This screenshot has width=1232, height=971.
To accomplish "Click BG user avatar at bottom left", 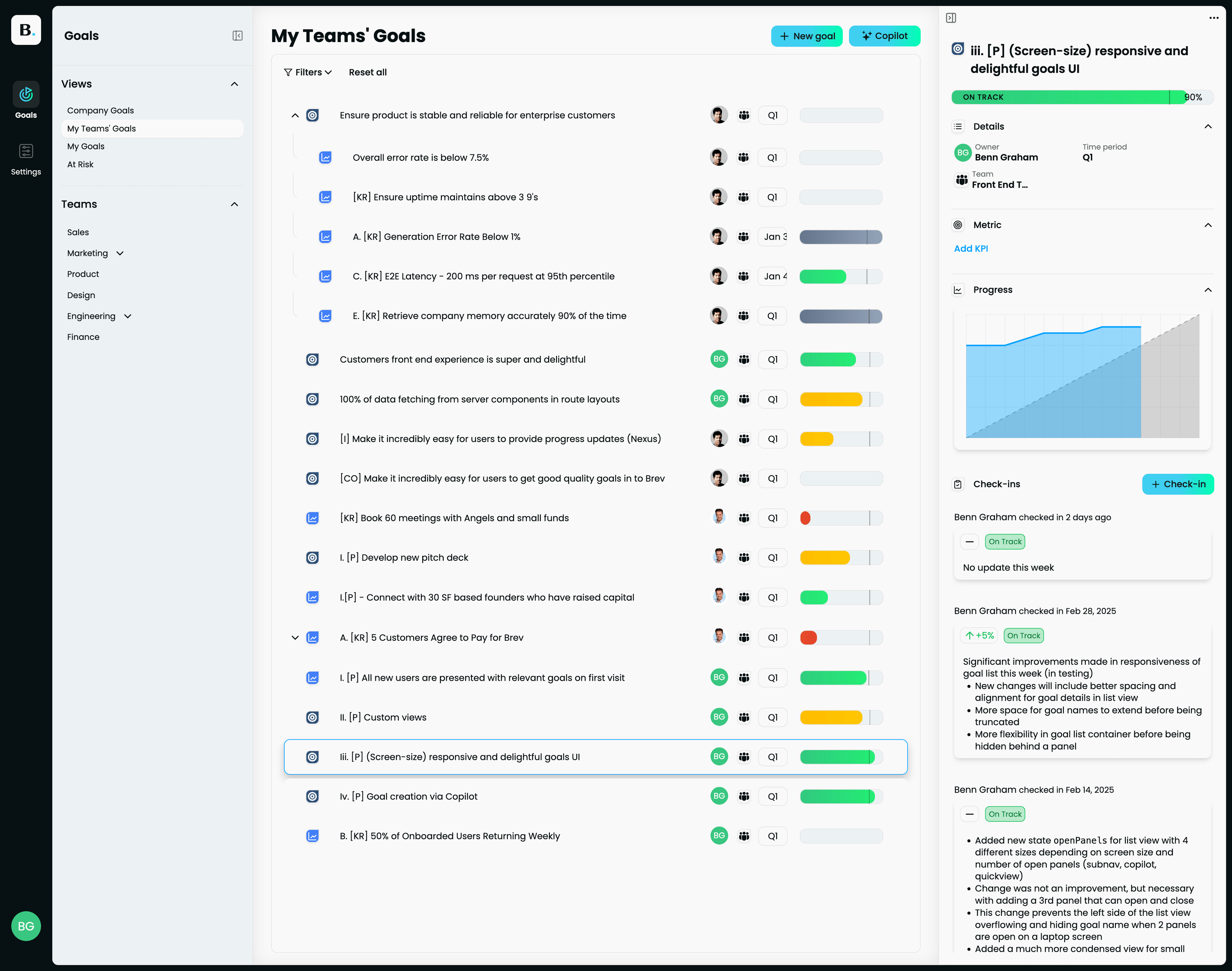I will pos(26,926).
